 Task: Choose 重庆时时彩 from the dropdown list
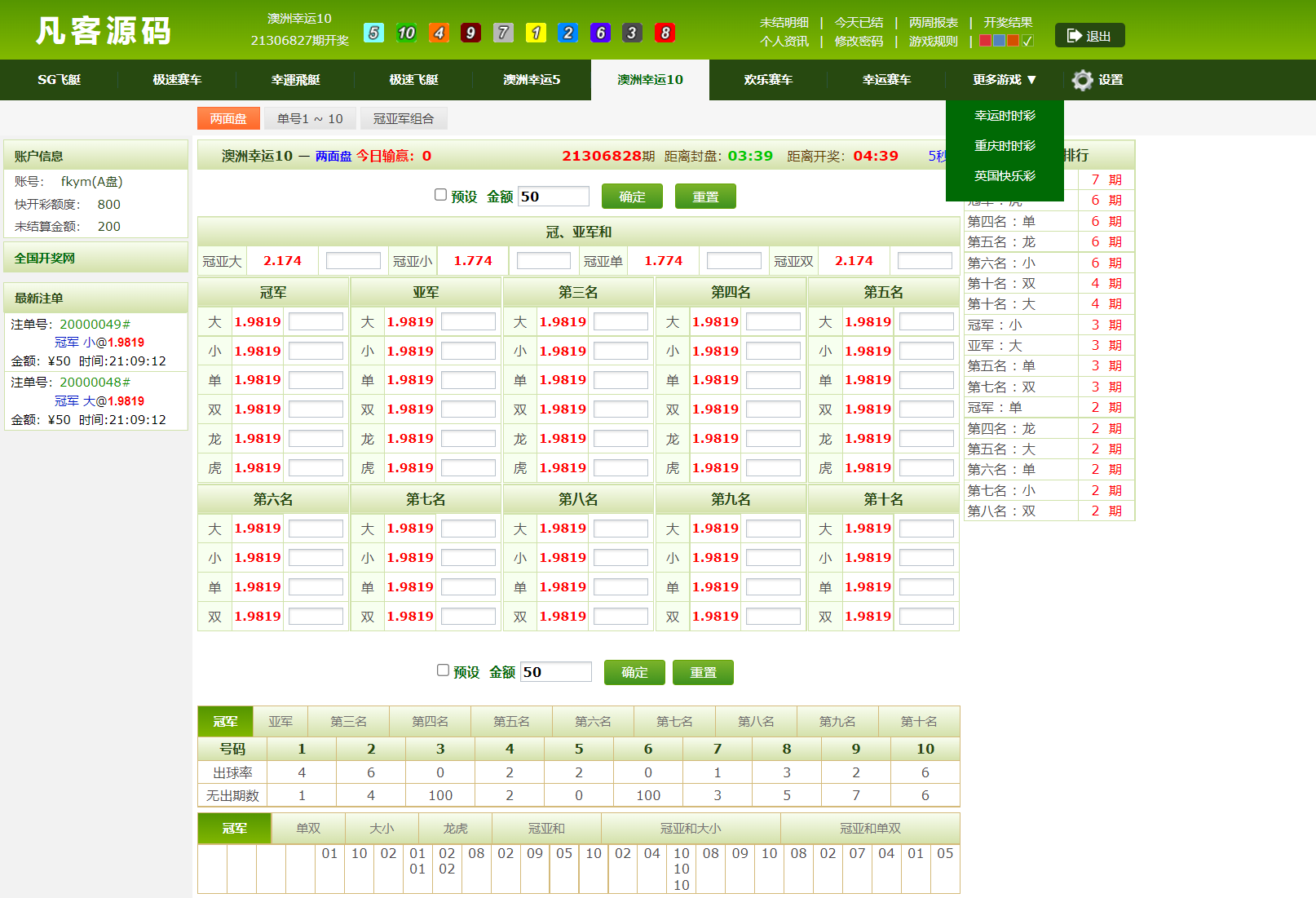1005,146
